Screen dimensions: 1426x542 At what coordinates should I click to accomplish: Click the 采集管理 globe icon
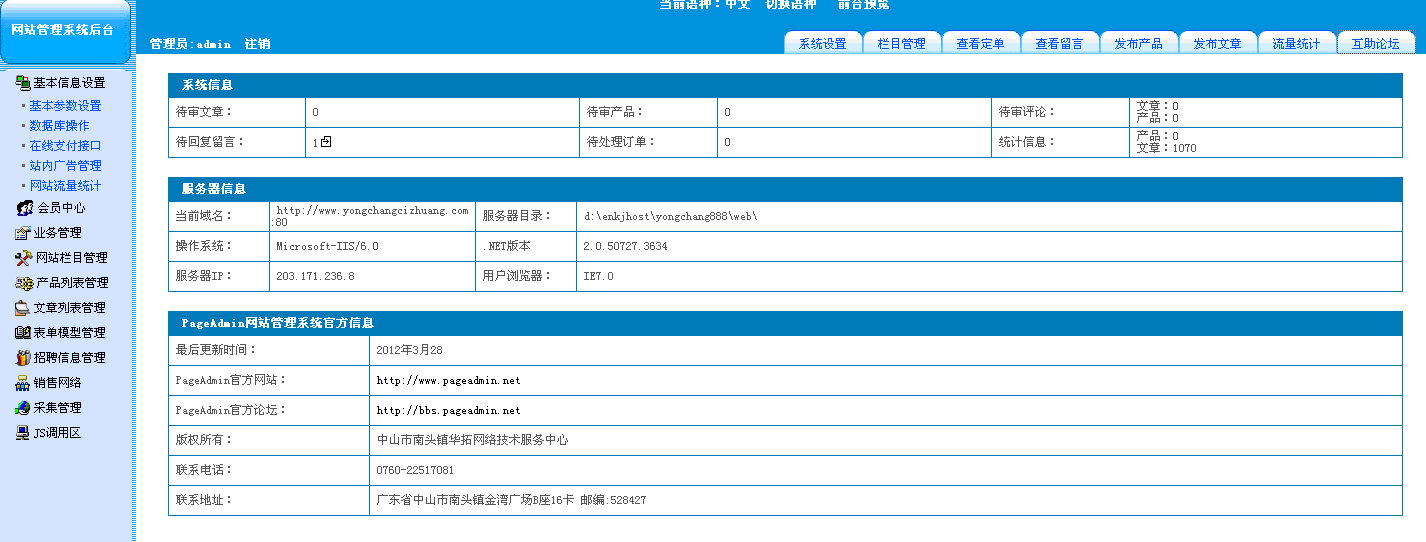(x=22, y=408)
